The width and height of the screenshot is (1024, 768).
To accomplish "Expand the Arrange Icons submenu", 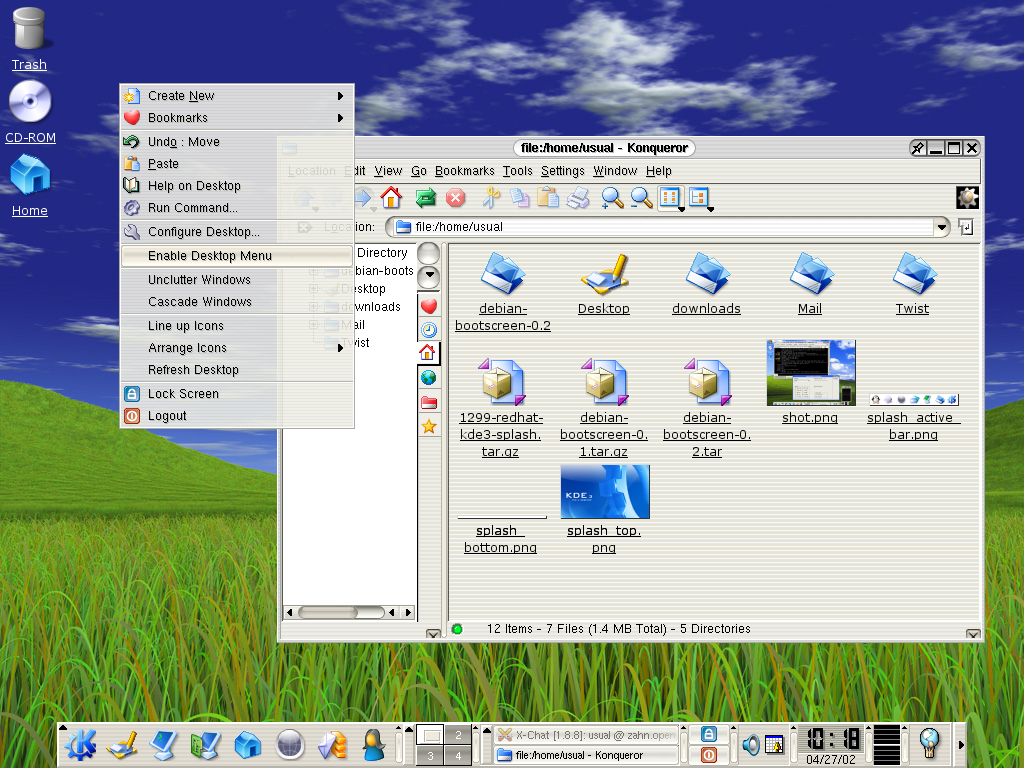I will pyautogui.click(x=238, y=347).
